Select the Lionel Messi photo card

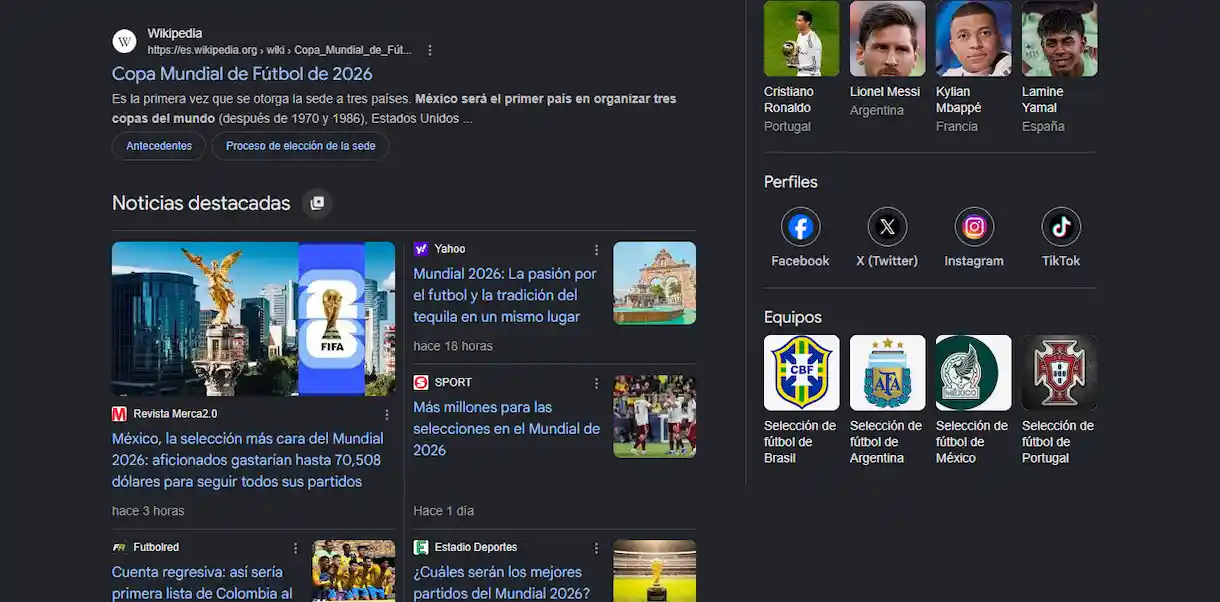(x=887, y=38)
